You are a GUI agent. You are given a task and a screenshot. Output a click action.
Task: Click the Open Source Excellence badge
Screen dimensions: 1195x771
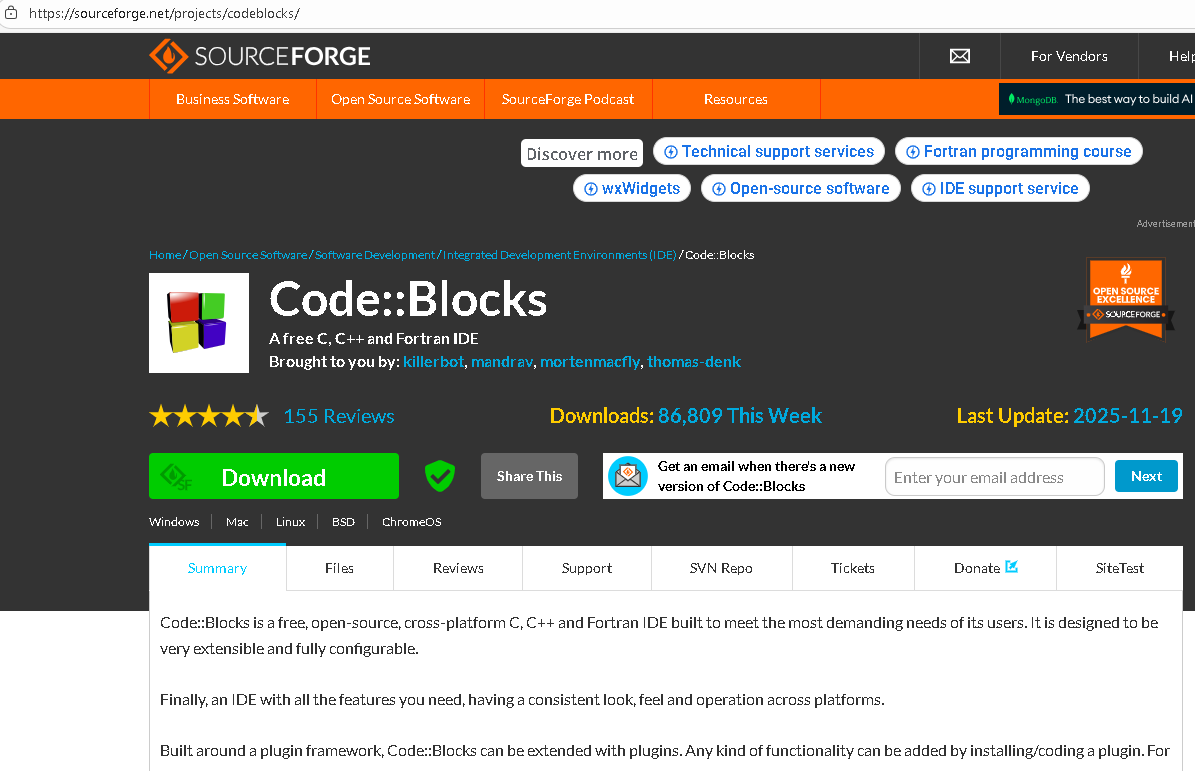coord(1125,299)
